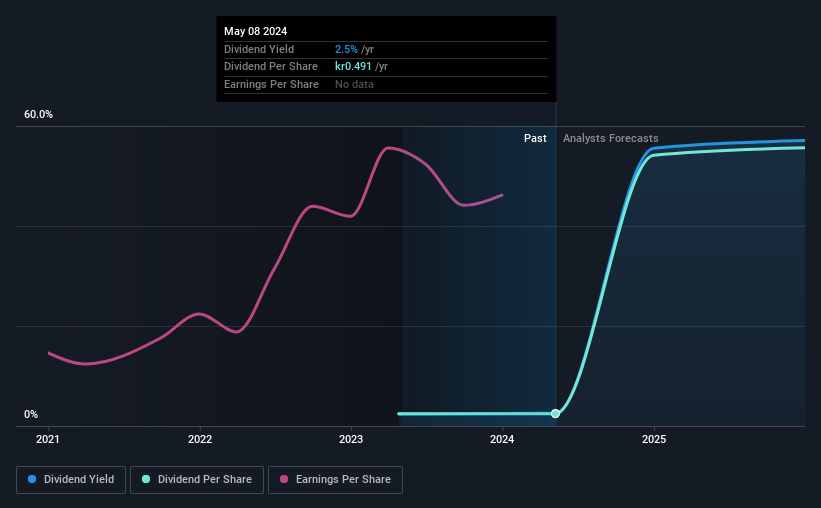Screen dimensions: 821x508
Task: Click the 2021 x-axis label
Action: 48,439
